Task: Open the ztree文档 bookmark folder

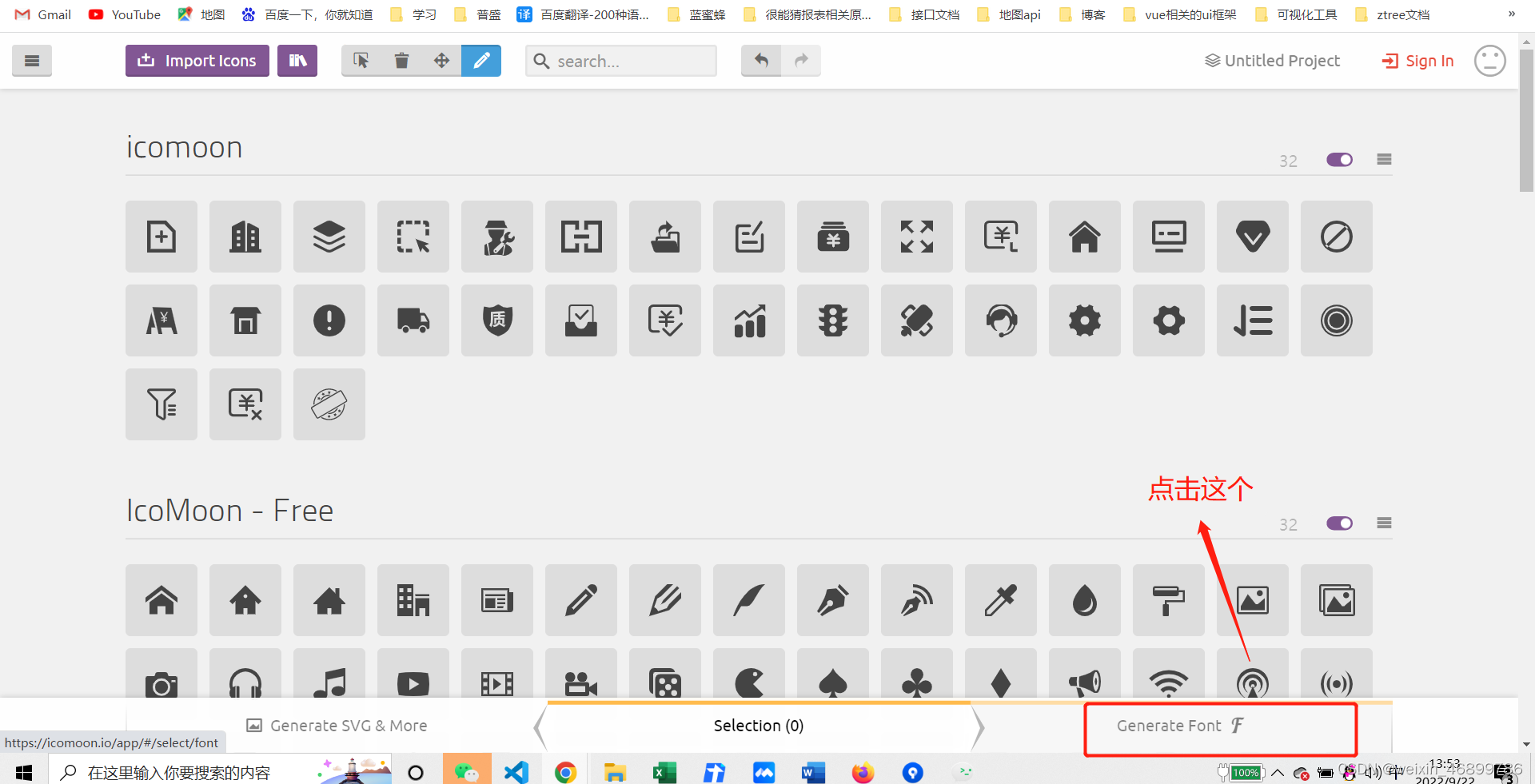Action: pyautogui.click(x=1392, y=14)
